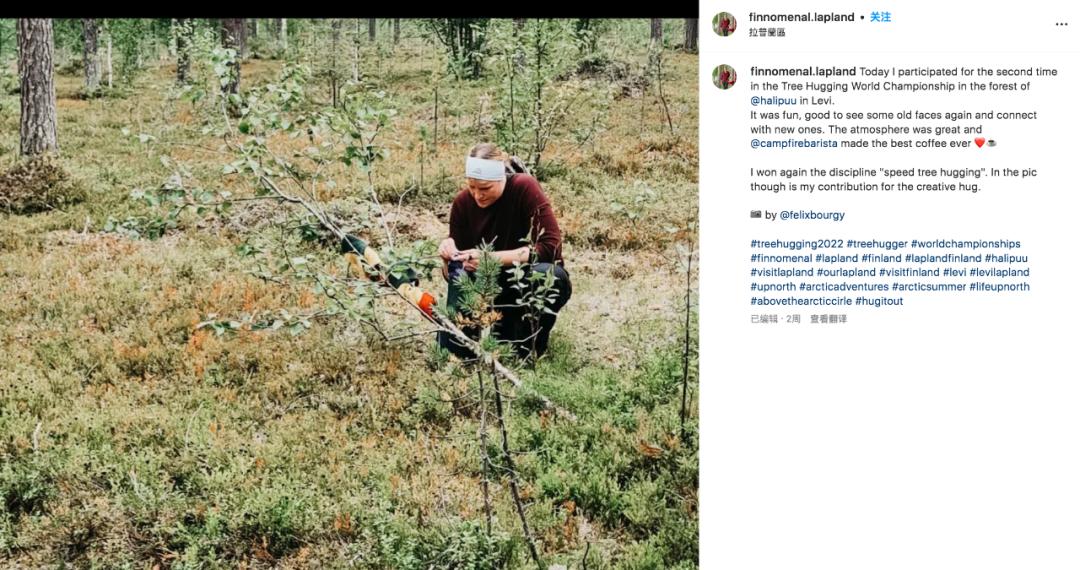This screenshot has height=570, width=1080.
Task: Open the 拉普蘭區 location link
Action: click(x=767, y=32)
